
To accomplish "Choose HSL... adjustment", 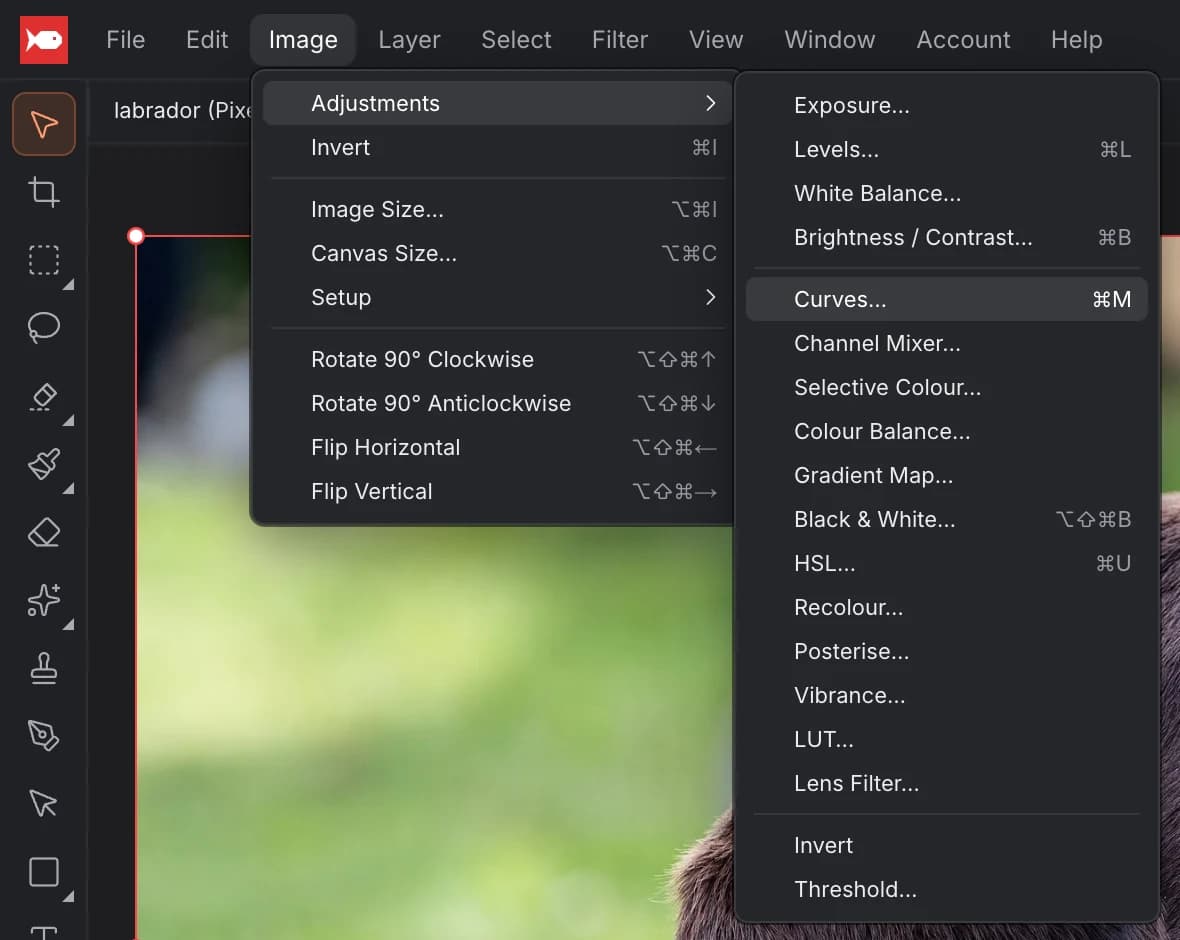I will [947, 563].
